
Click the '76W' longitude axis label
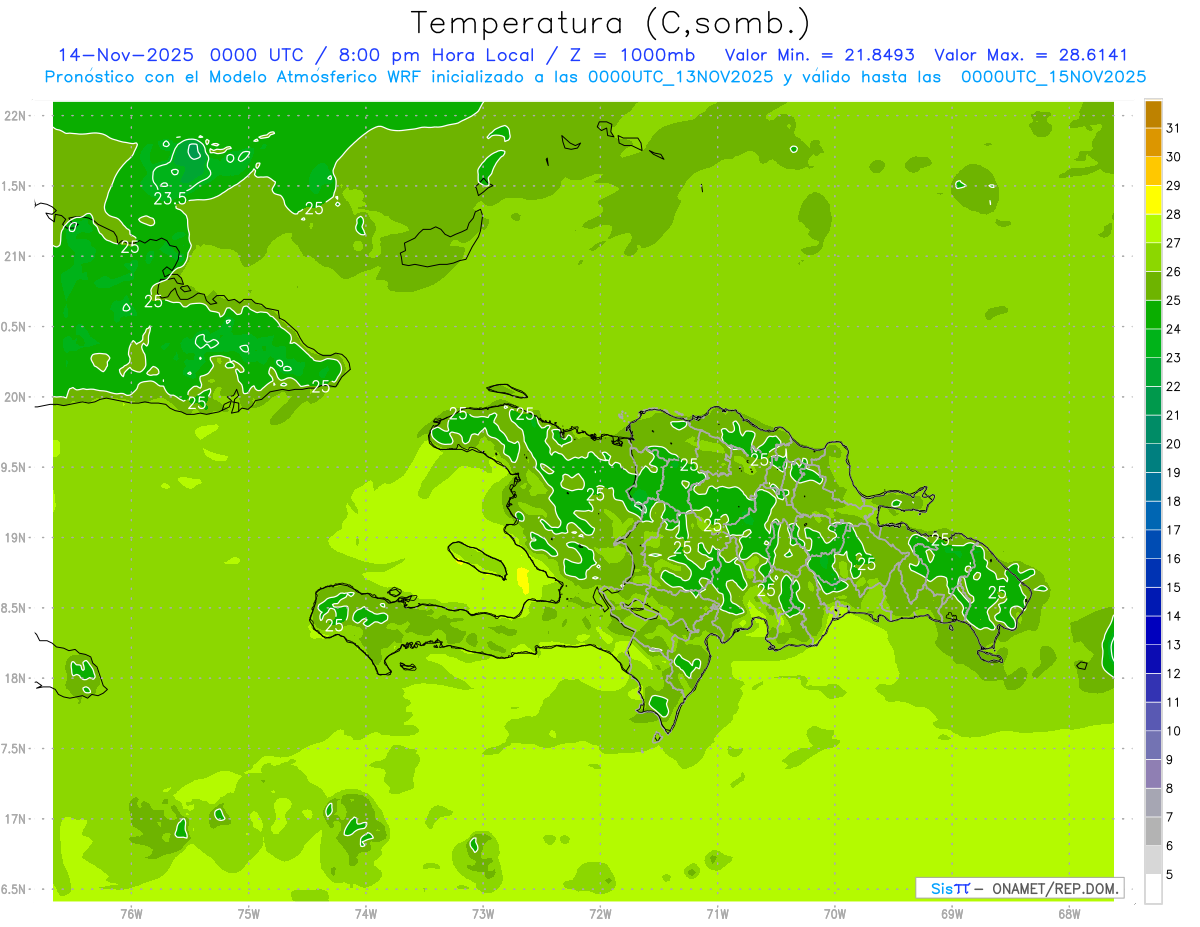pyautogui.click(x=131, y=914)
